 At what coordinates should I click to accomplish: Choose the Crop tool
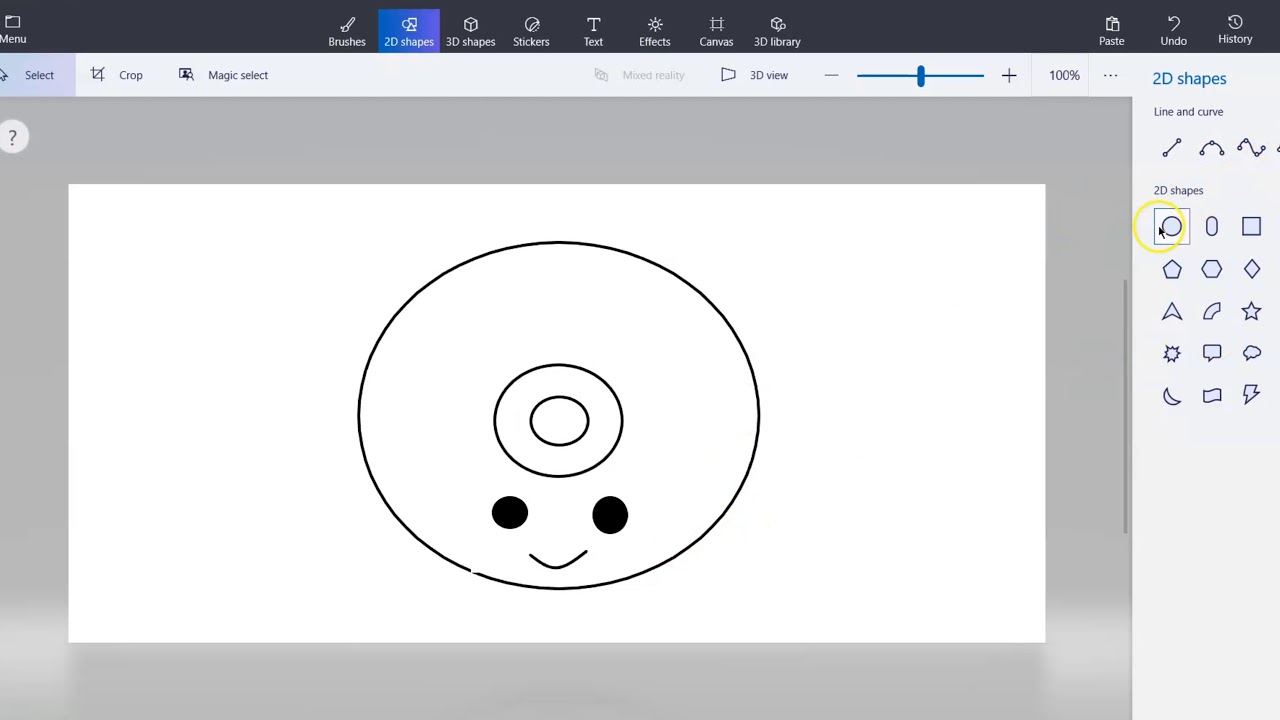pyautogui.click(x=117, y=75)
